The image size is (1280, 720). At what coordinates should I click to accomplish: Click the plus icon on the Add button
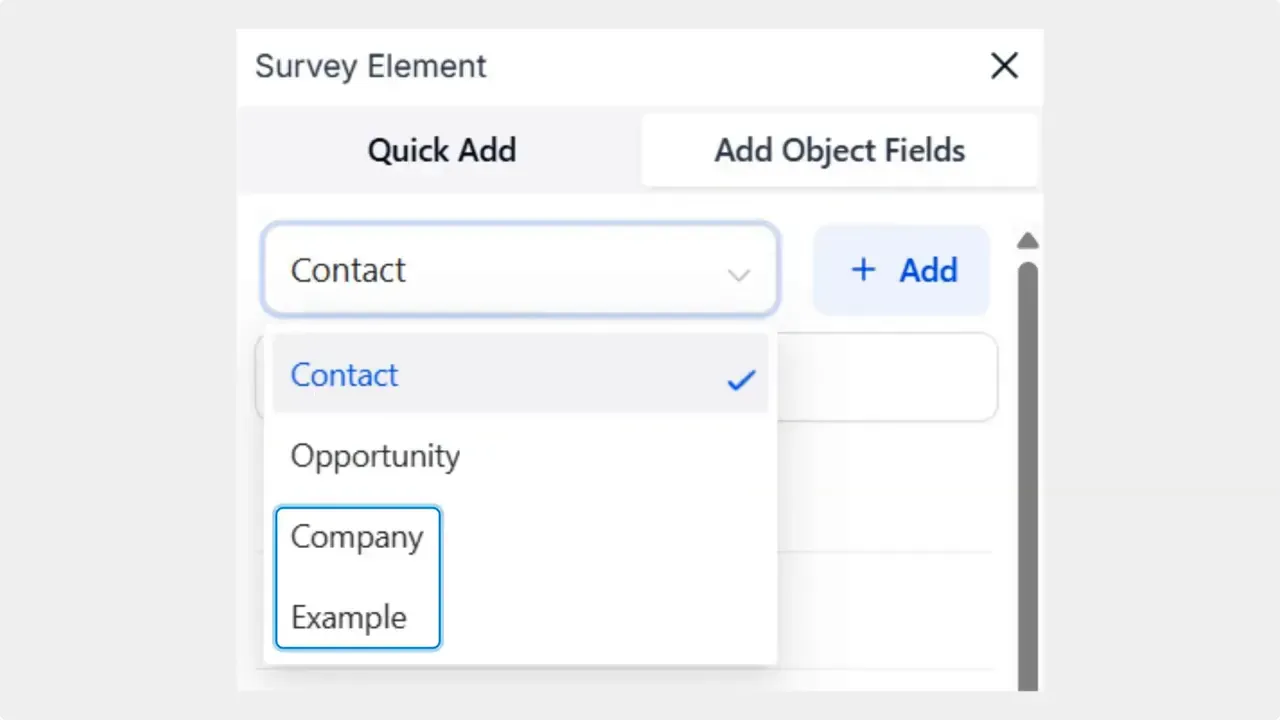tap(862, 270)
